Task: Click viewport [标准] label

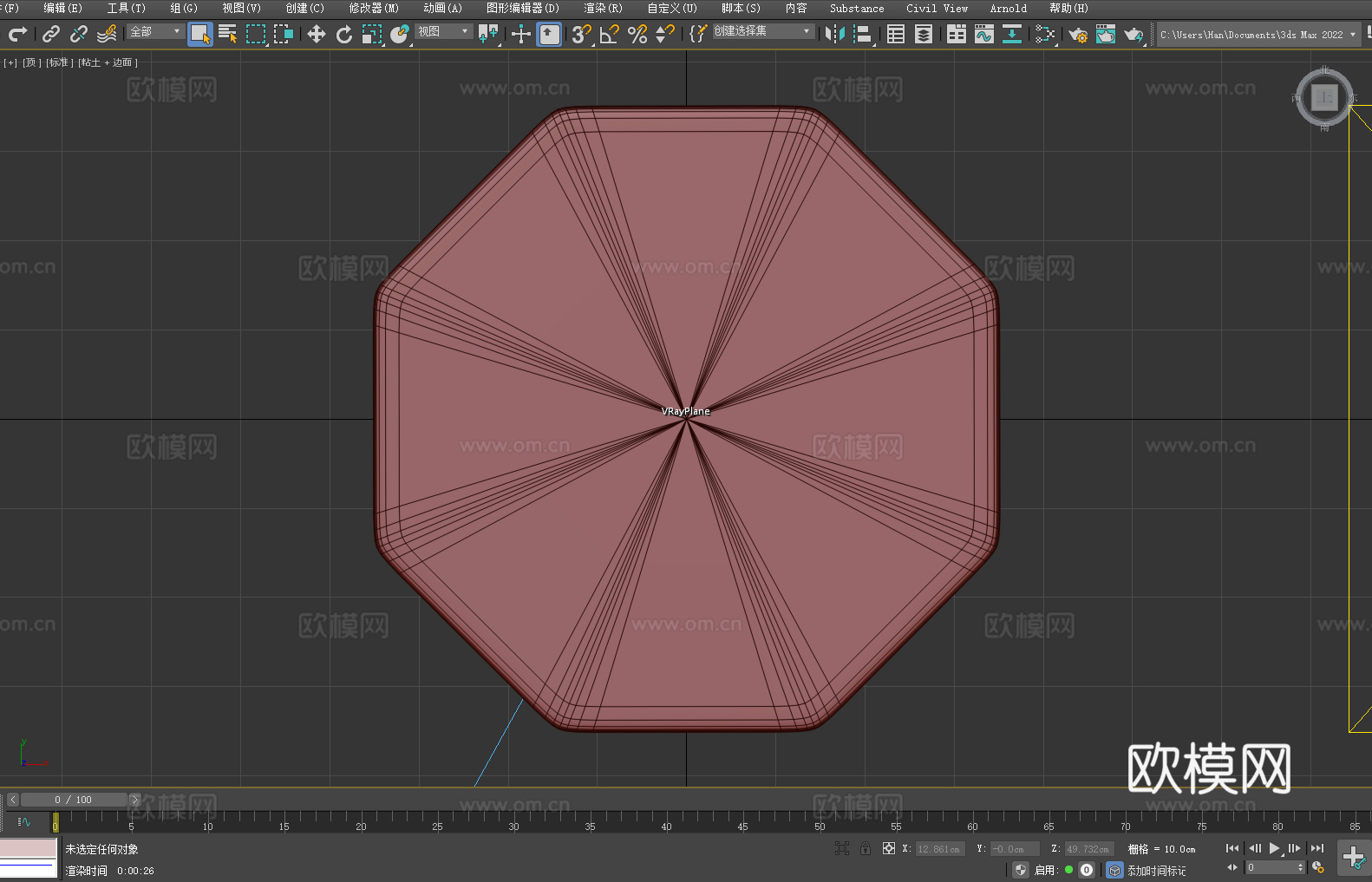Action: click(x=59, y=62)
